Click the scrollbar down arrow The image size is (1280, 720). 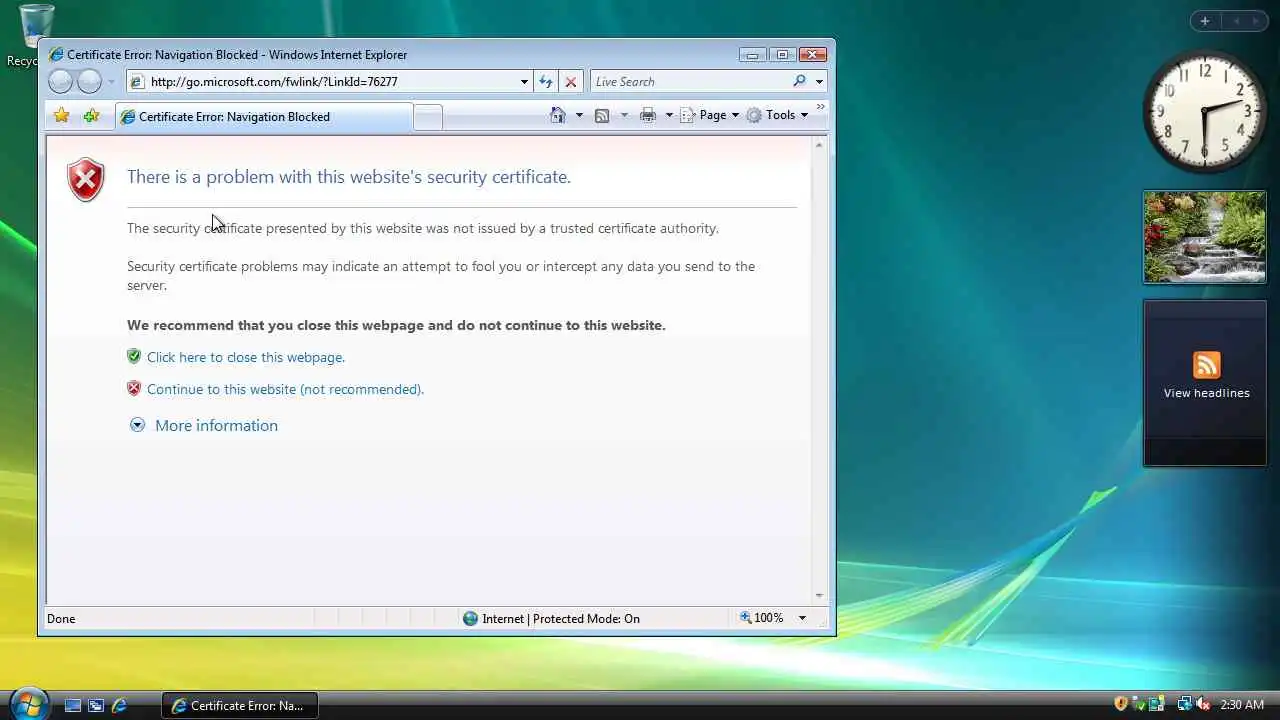pyautogui.click(x=819, y=595)
